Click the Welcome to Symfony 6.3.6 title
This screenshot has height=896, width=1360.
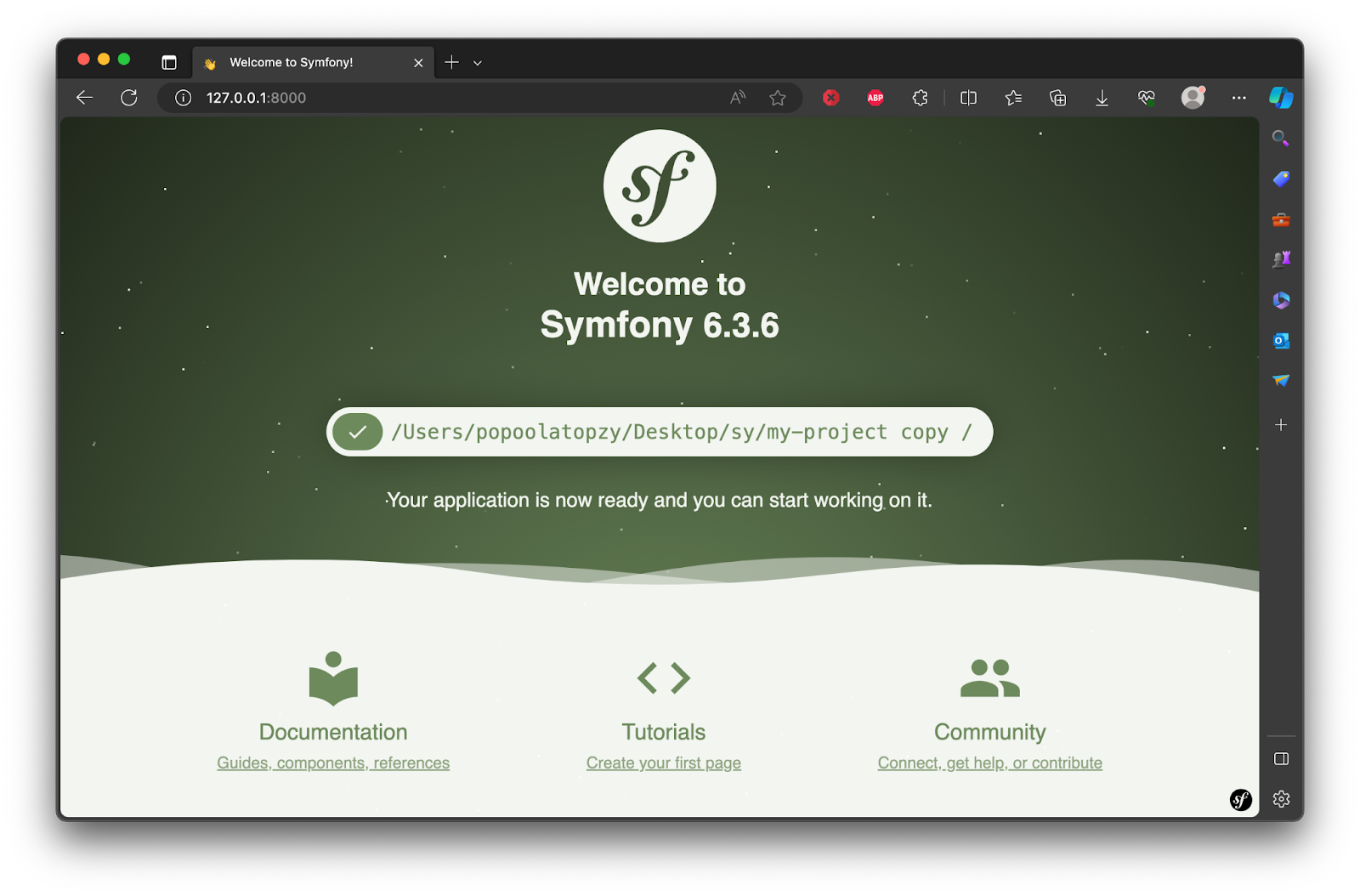click(x=660, y=304)
